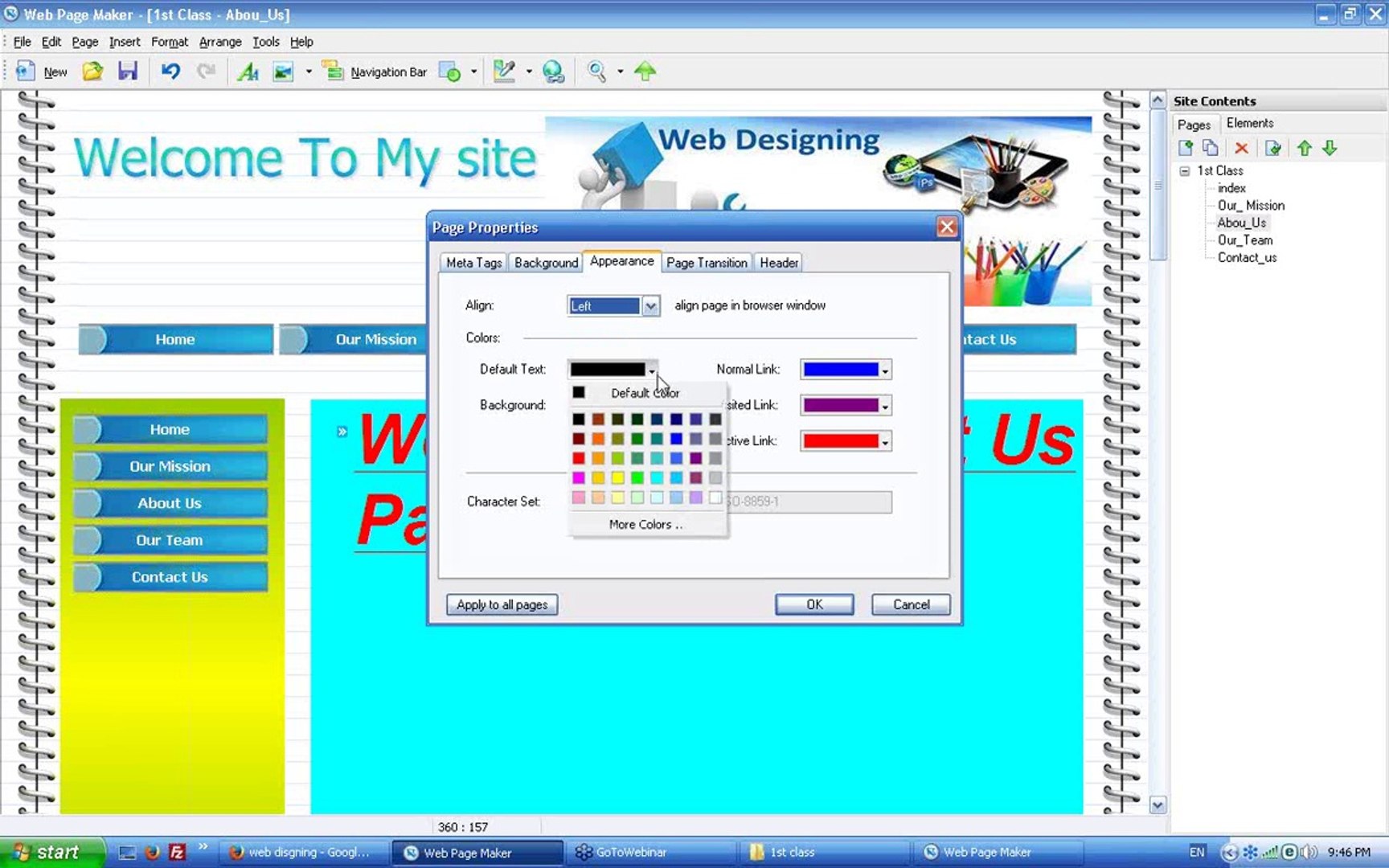Click OK in Page Properties

(x=814, y=604)
